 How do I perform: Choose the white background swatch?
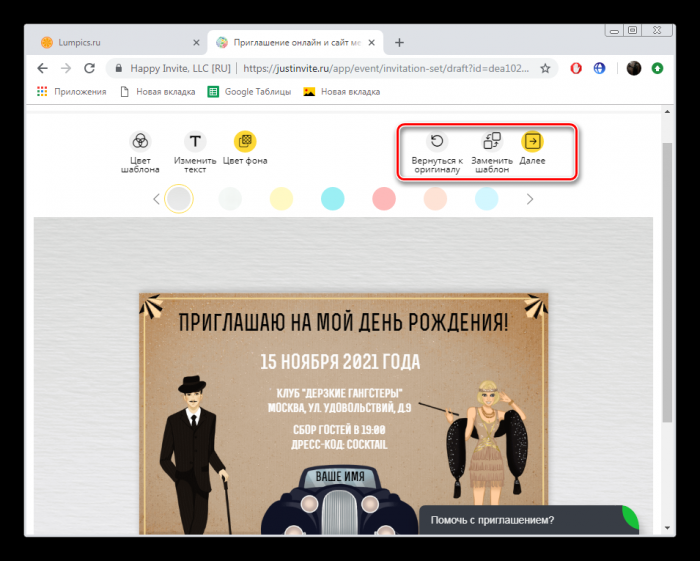(x=230, y=199)
